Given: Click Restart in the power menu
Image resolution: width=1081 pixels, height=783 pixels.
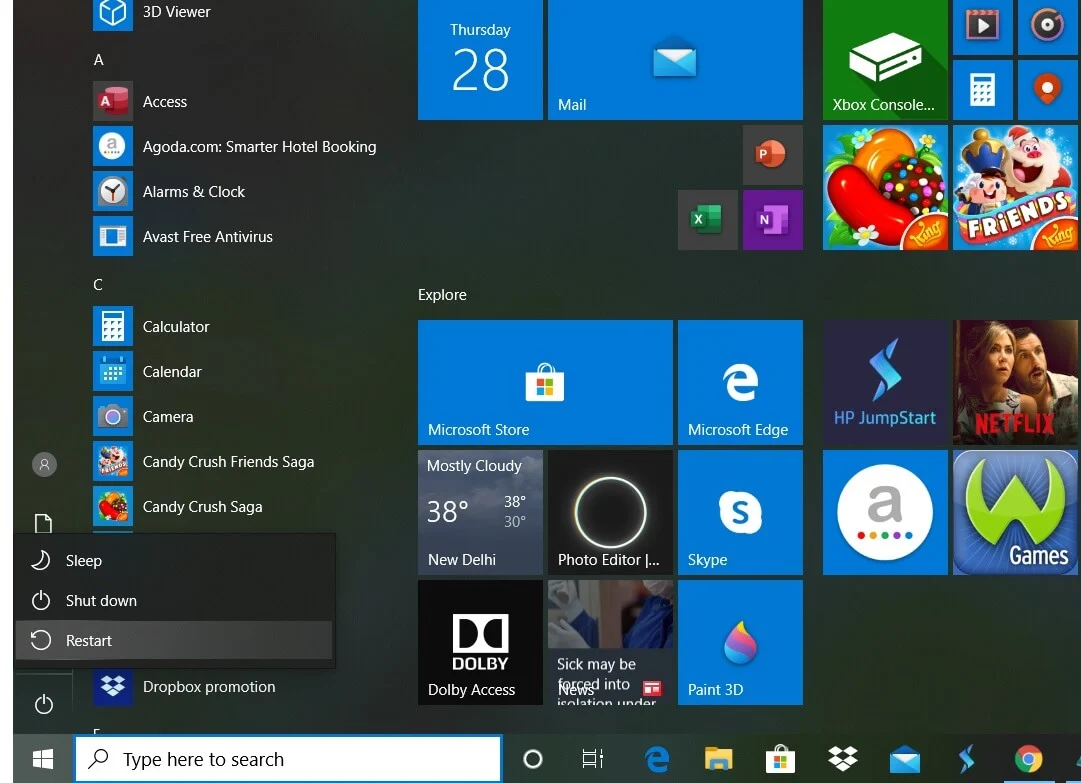Looking at the screenshot, I should click(x=88, y=641).
